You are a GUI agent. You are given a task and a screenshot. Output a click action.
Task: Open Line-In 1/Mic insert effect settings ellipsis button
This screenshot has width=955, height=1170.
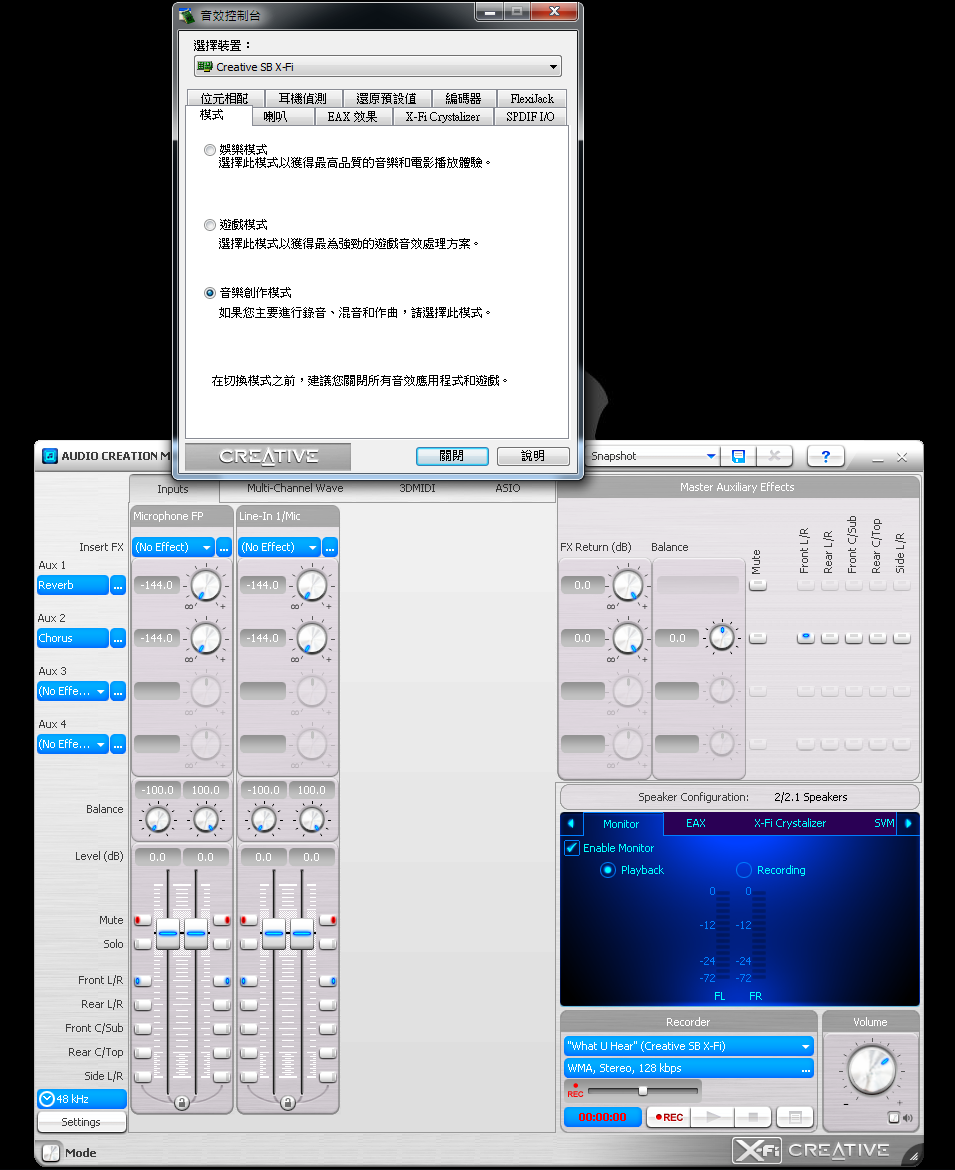point(330,548)
